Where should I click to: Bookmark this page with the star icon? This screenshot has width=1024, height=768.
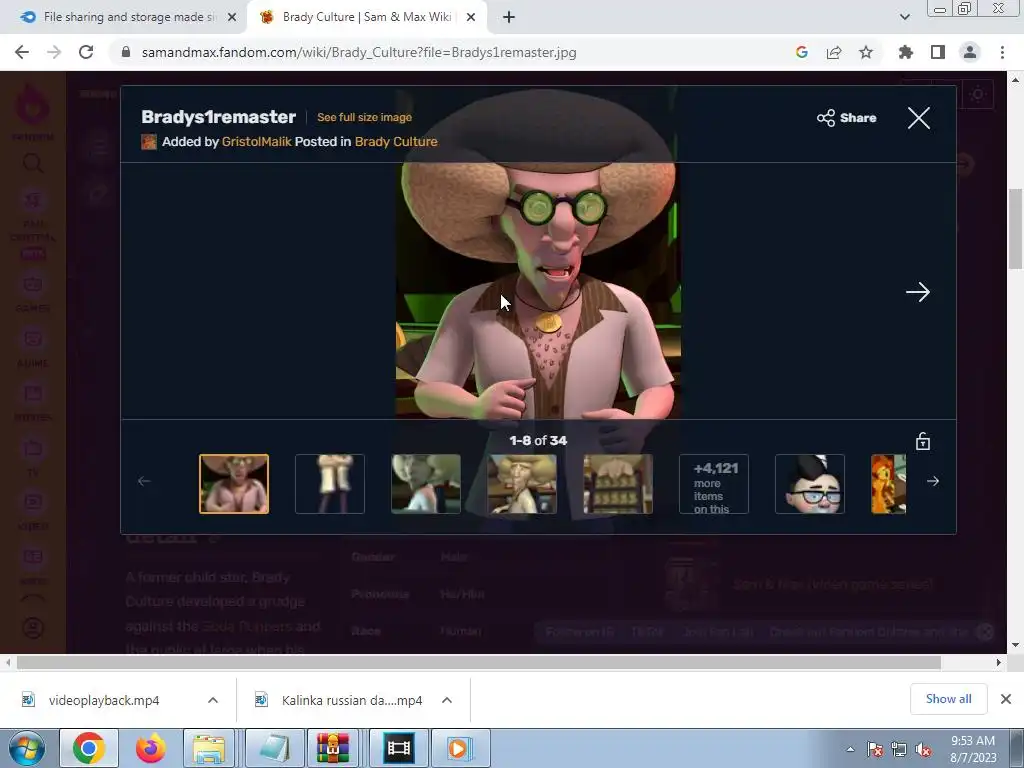tap(866, 52)
